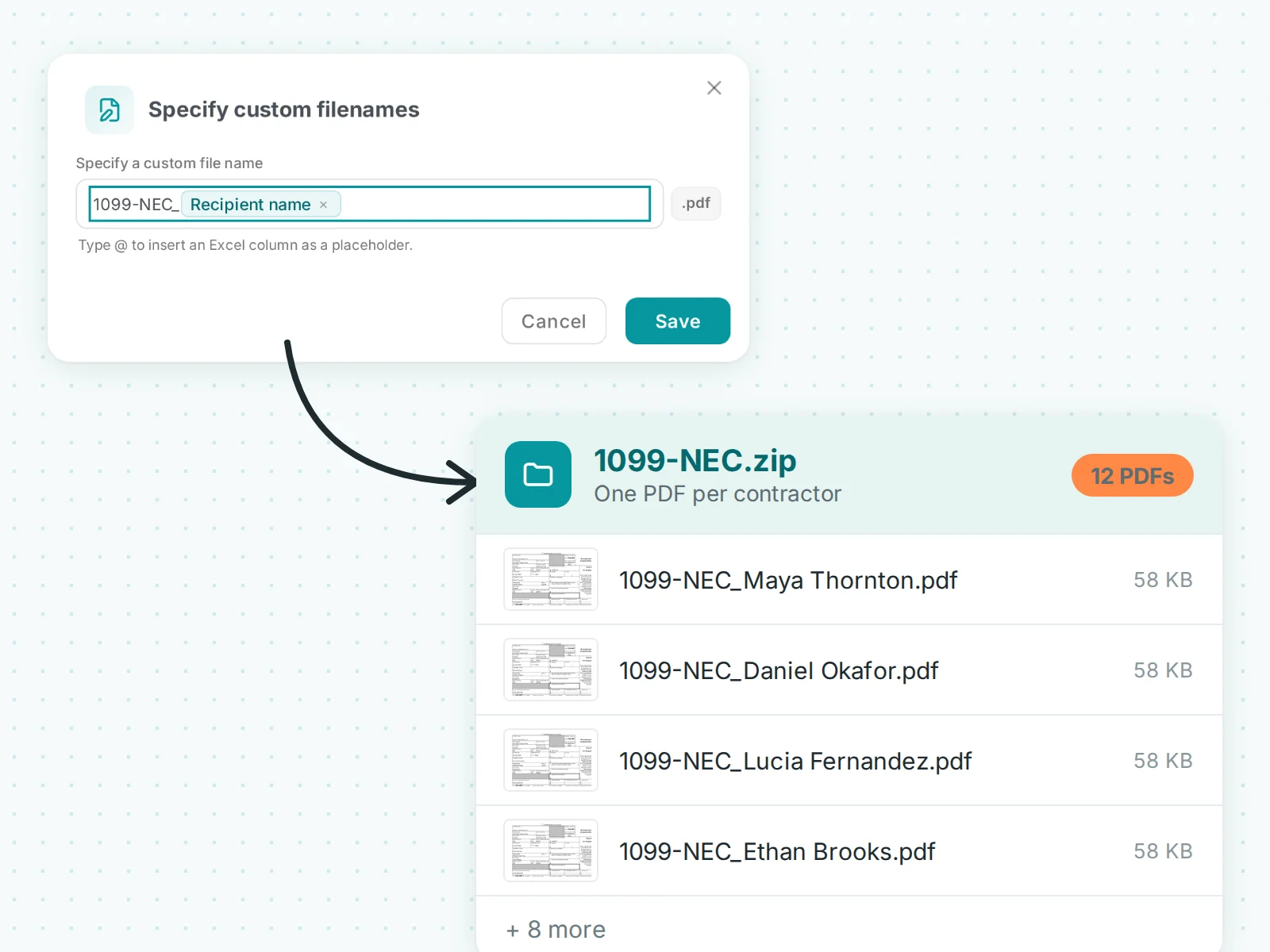Focus the custom file name input field
The image size is (1270, 952).
[370, 204]
